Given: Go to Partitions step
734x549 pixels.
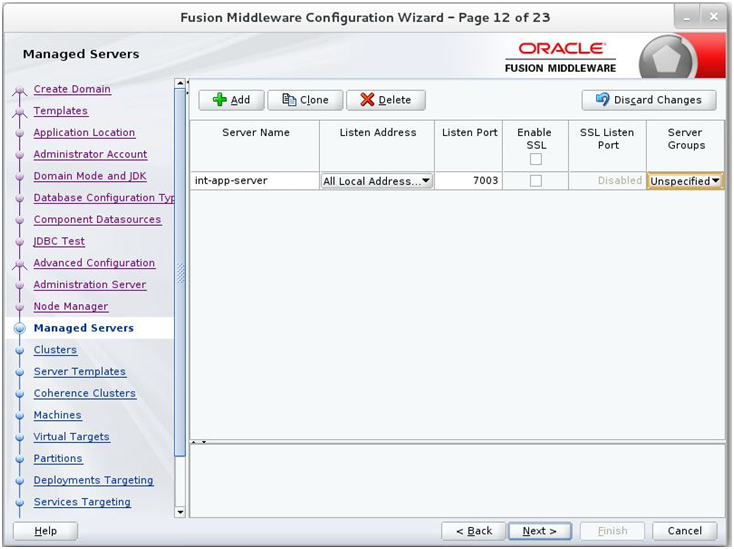Looking at the screenshot, I should pos(58,458).
